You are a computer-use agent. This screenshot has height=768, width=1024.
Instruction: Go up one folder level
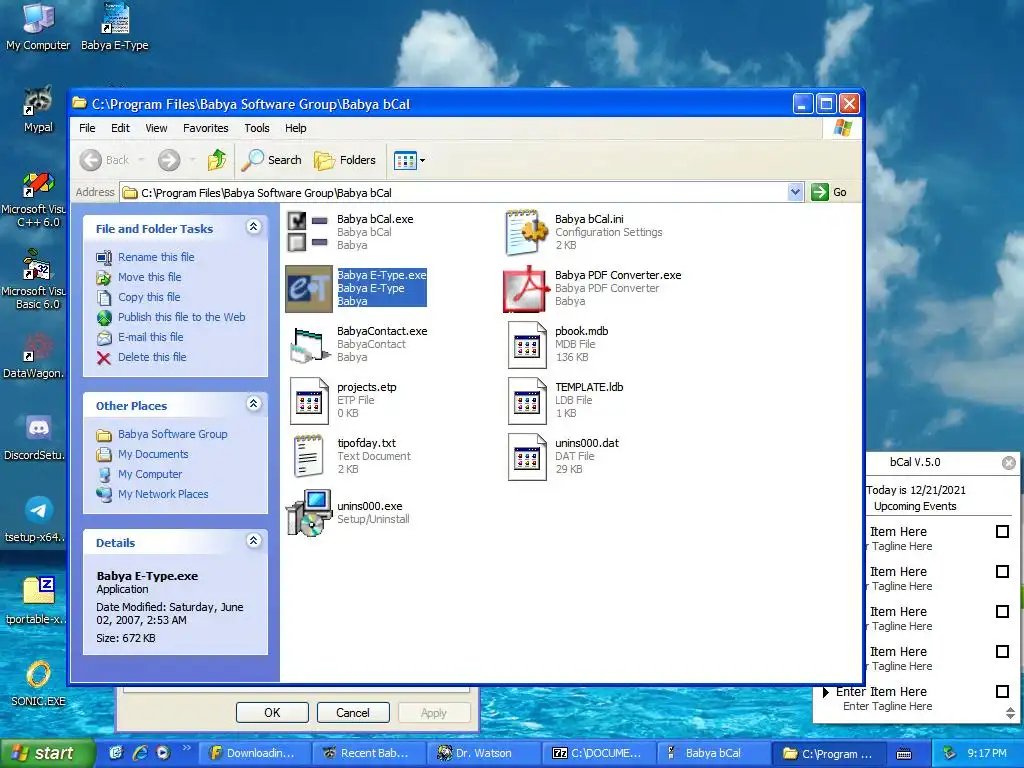coord(217,160)
